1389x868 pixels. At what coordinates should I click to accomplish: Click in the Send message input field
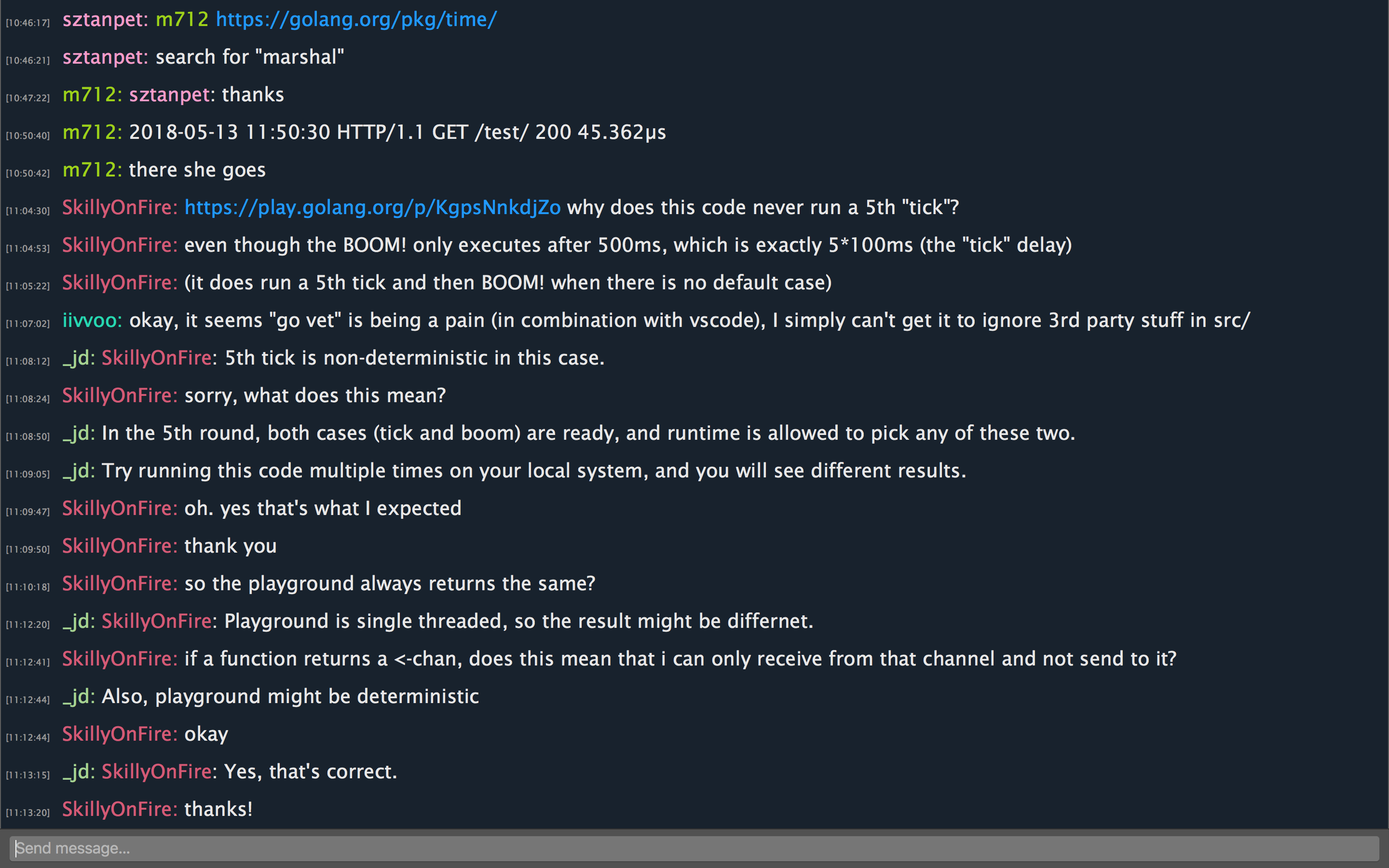[694, 848]
